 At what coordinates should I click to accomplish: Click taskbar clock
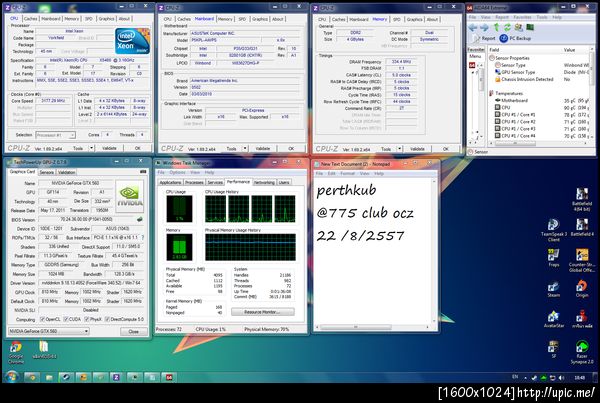(x=579, y=378)
